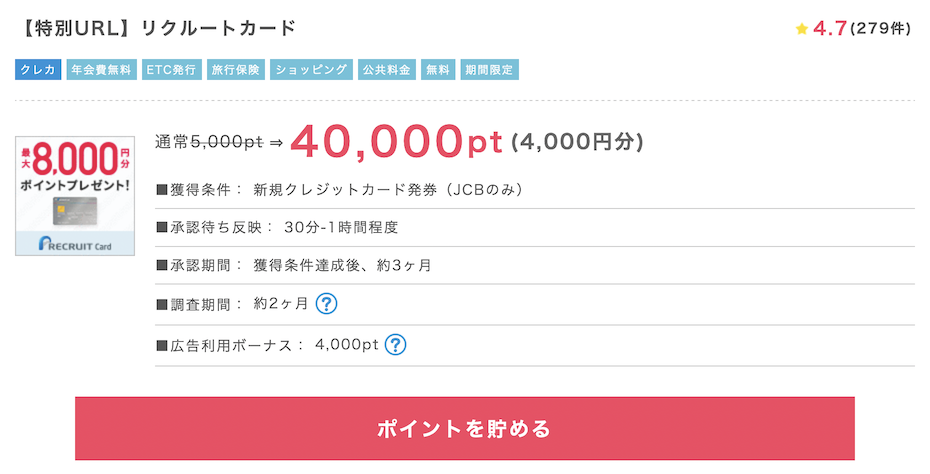
Task: Open the 279件 reviews count
Action: 880,28
